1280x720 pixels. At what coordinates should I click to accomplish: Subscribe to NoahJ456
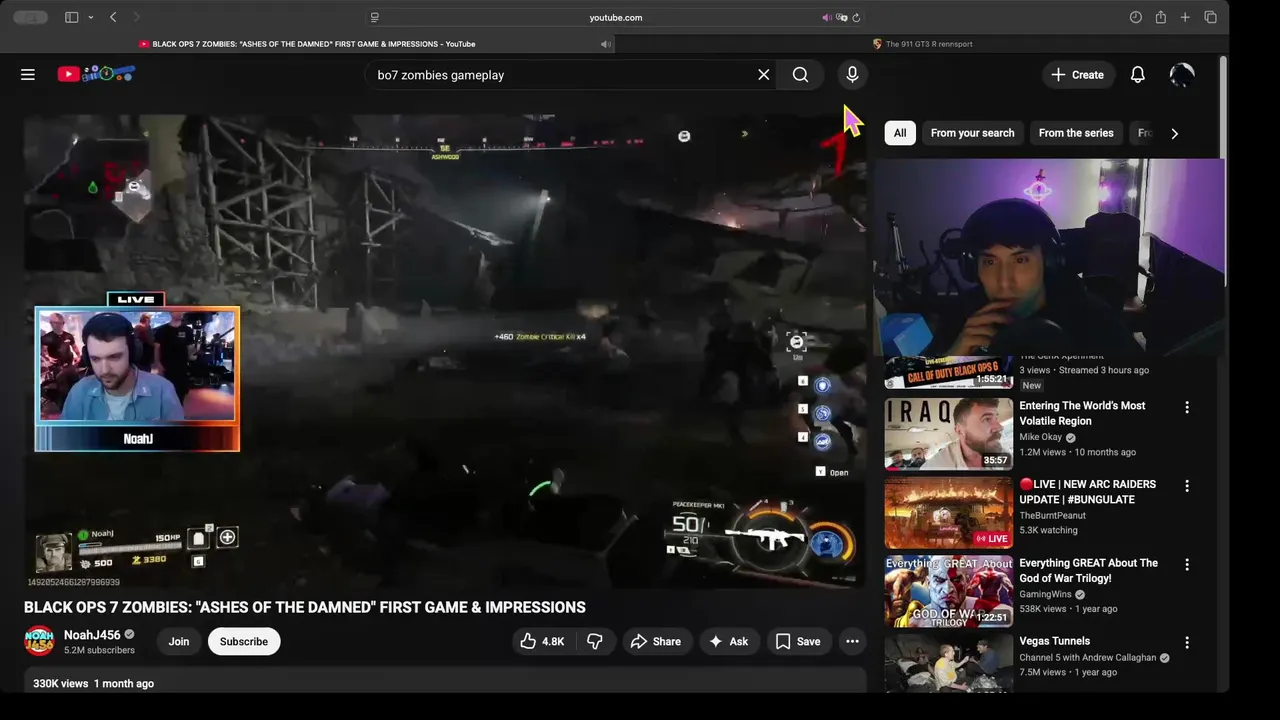244,642
